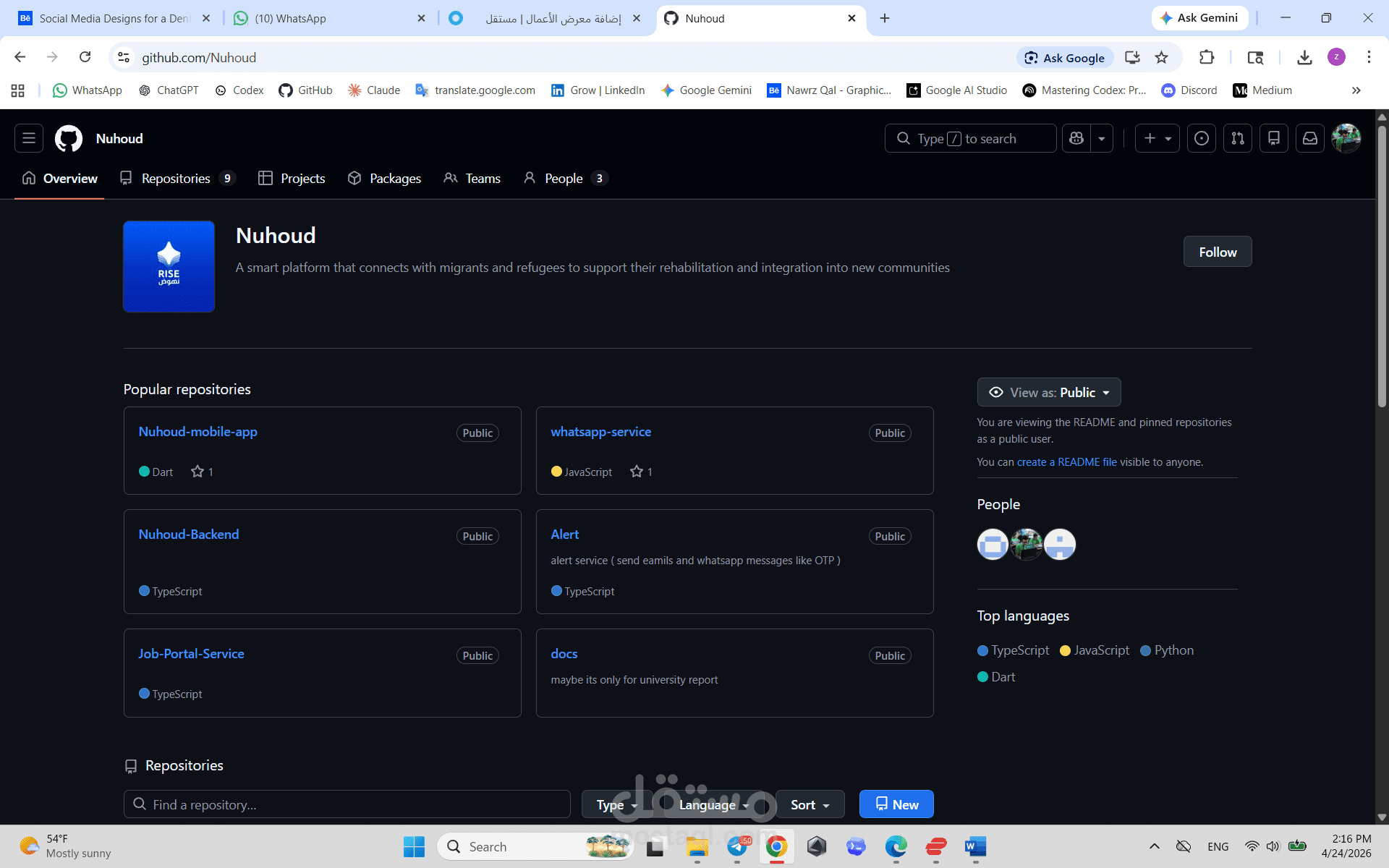The height and width of the screenshot is (868, 1389).
Task: Open the Issues icon in header
Action: pyautogui.click(x=1202, y=138)
